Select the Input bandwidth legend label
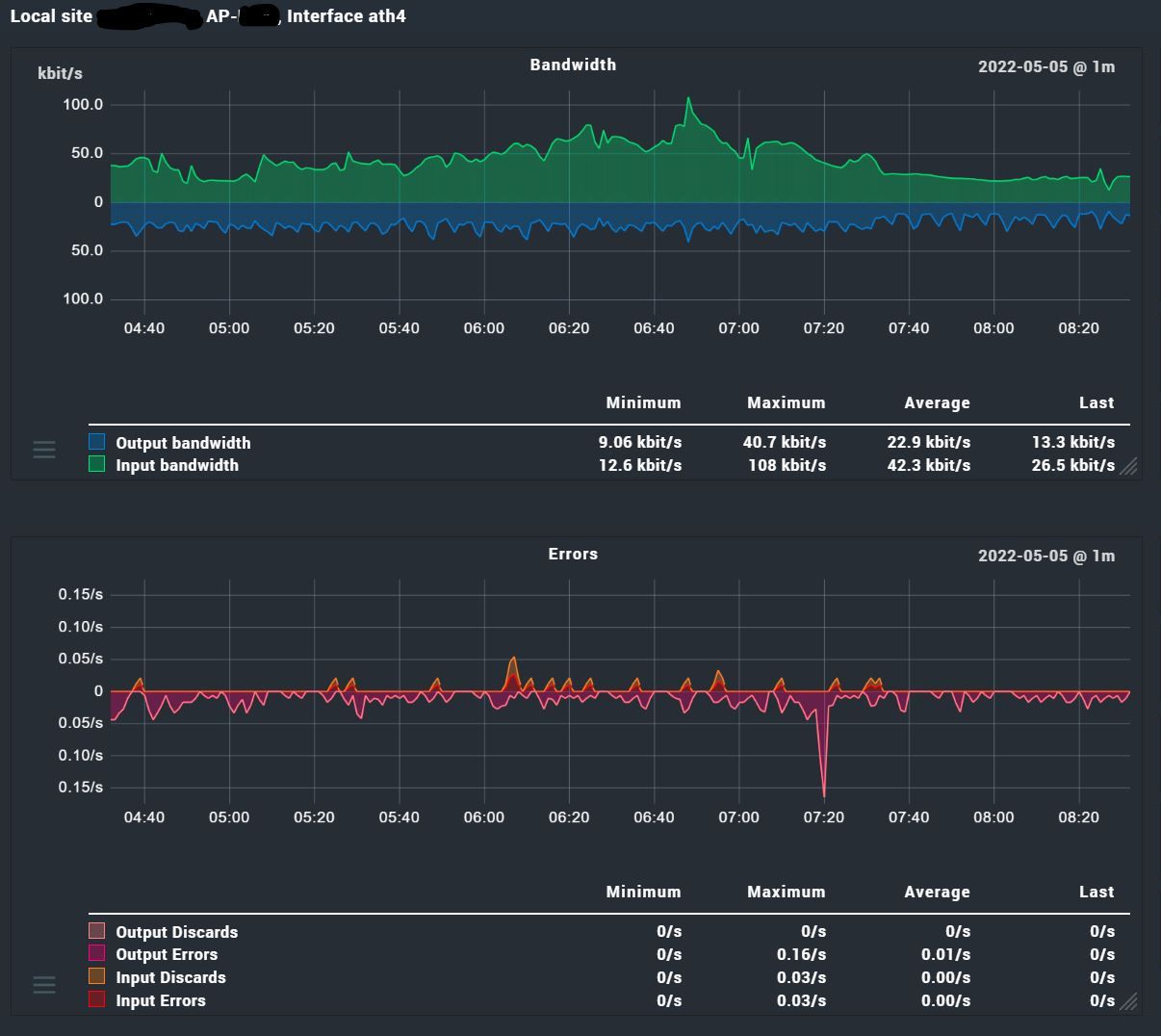 (177, 465)
